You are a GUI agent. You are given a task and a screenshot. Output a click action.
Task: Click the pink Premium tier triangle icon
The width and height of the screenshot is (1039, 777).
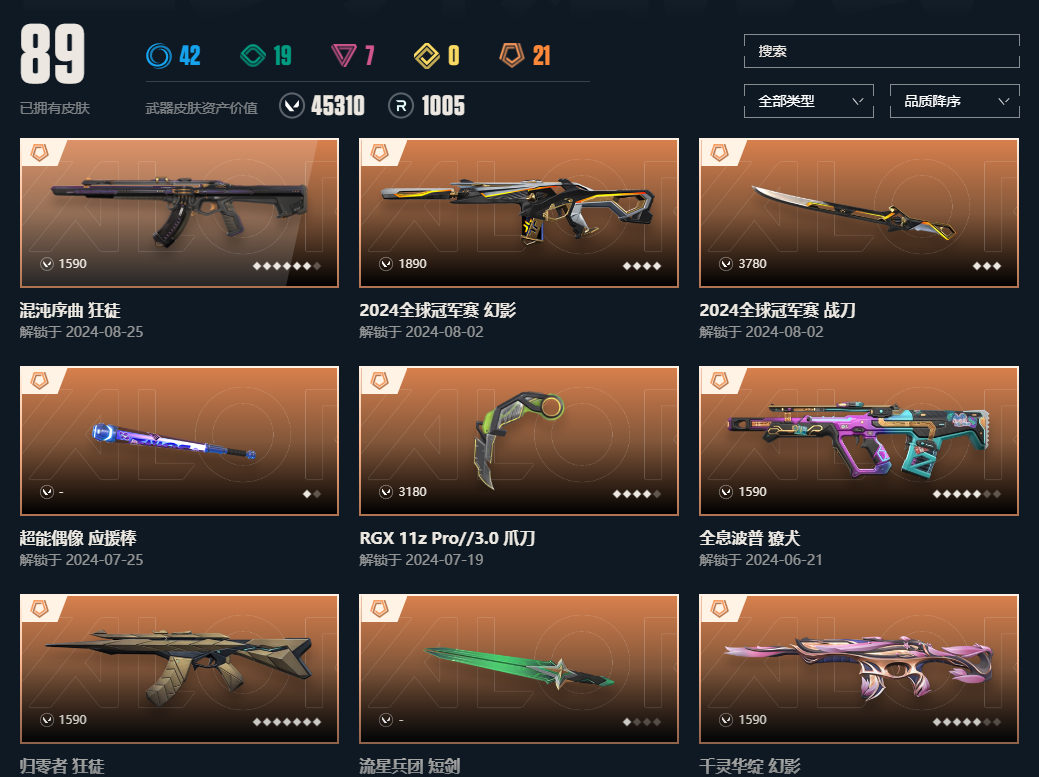click(x=344, y=56)
